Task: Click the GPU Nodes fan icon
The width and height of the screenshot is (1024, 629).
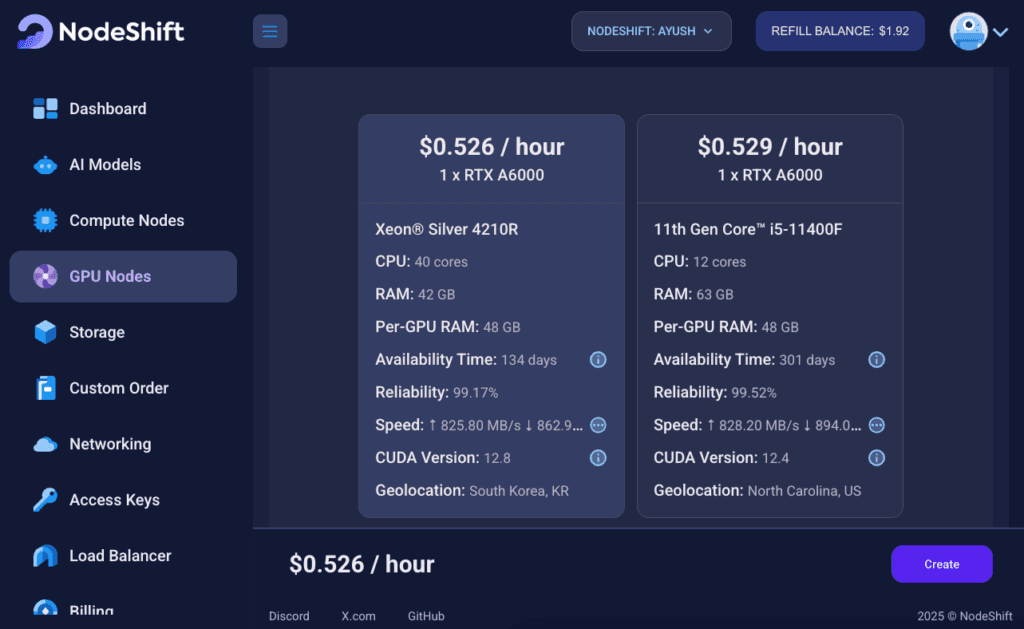Action: coord(45,276)
